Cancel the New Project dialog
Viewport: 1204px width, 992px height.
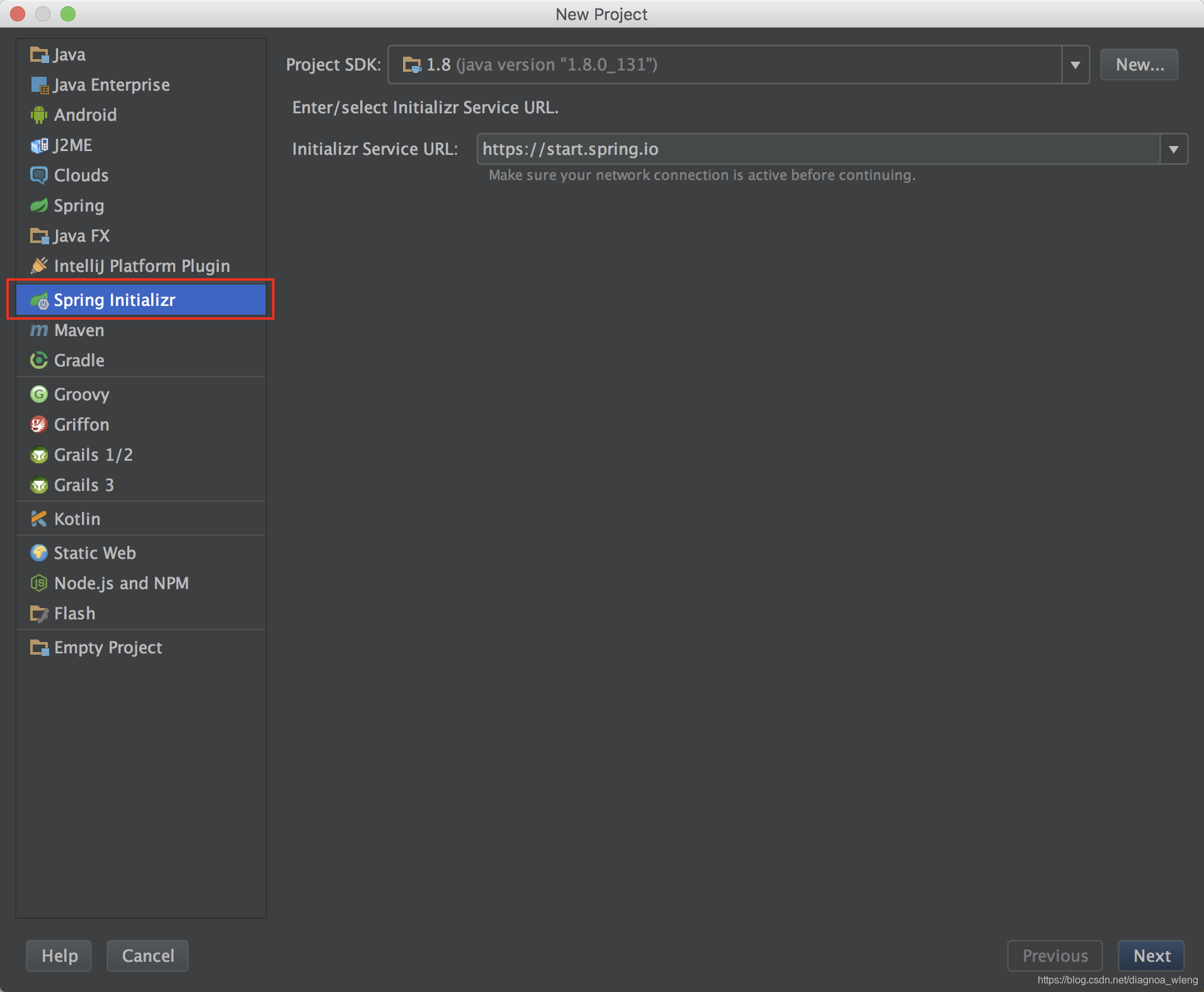tap(147, 955)
